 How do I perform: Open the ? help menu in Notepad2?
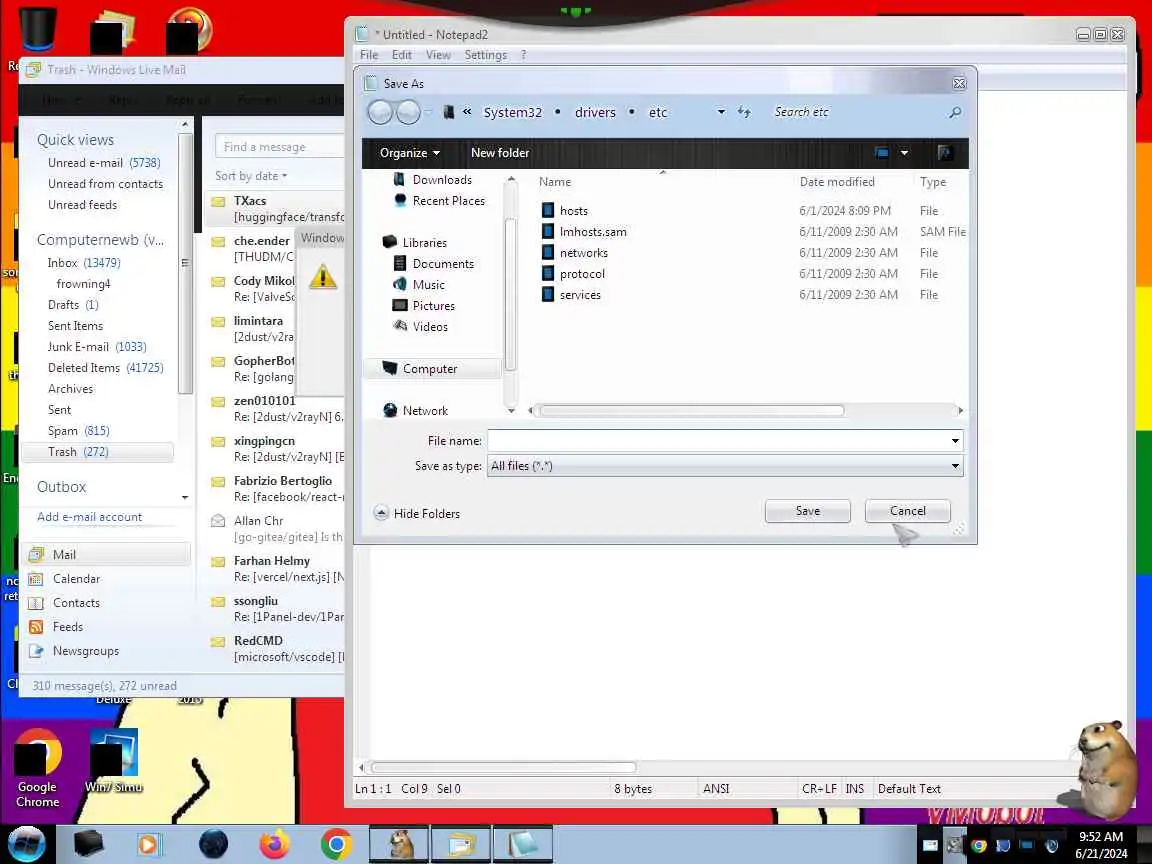(523, 55)
